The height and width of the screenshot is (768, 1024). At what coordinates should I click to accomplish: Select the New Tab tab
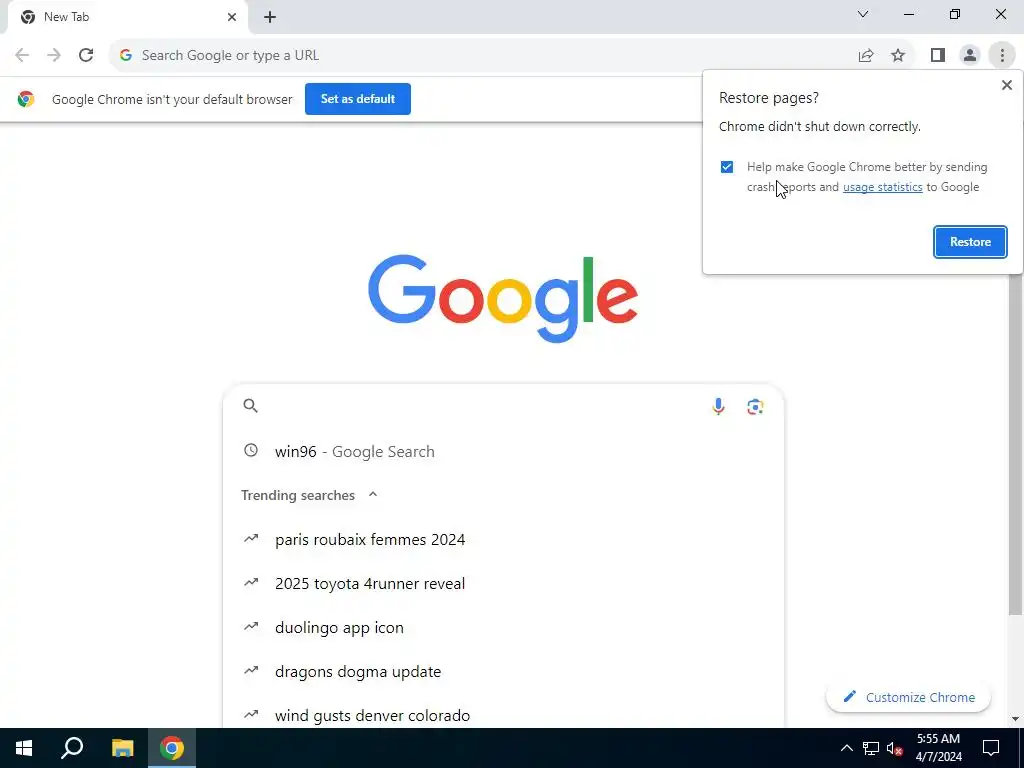127,18
